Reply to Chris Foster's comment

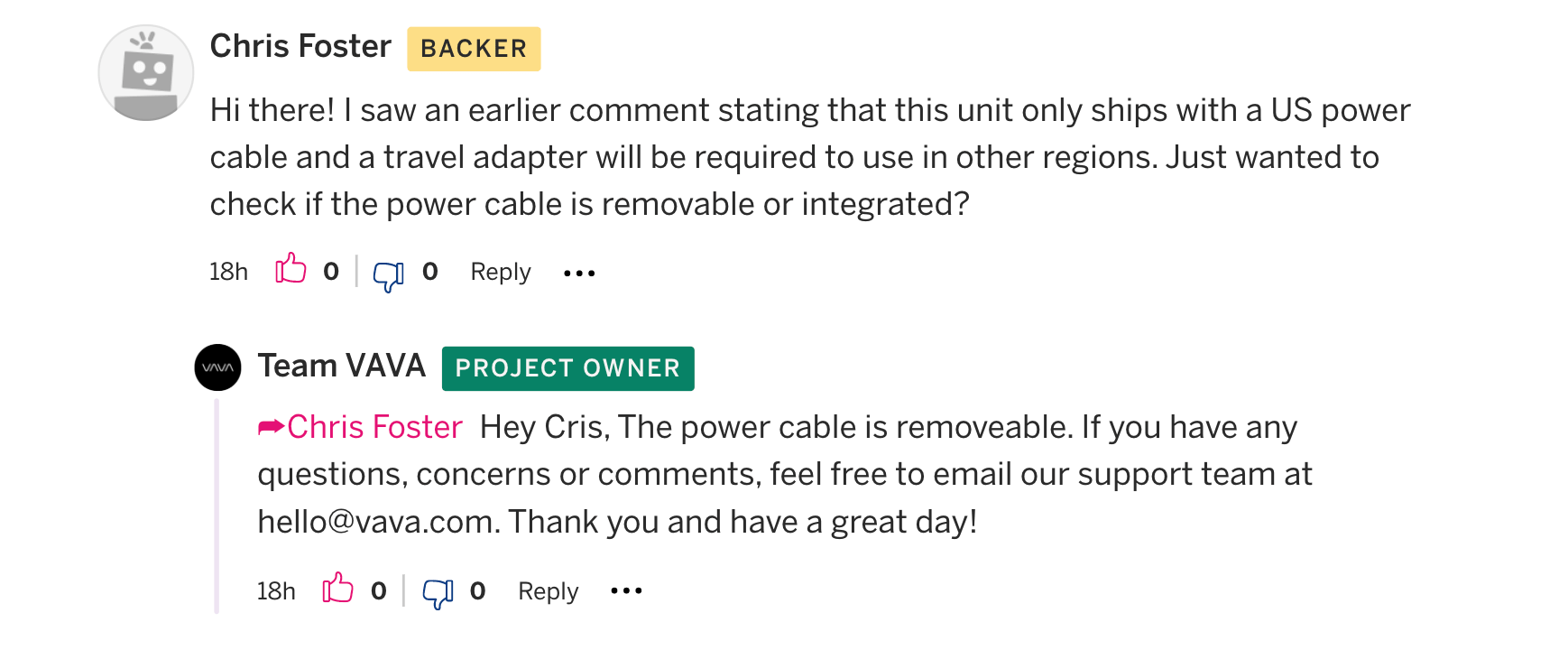[x=501, y=272]
